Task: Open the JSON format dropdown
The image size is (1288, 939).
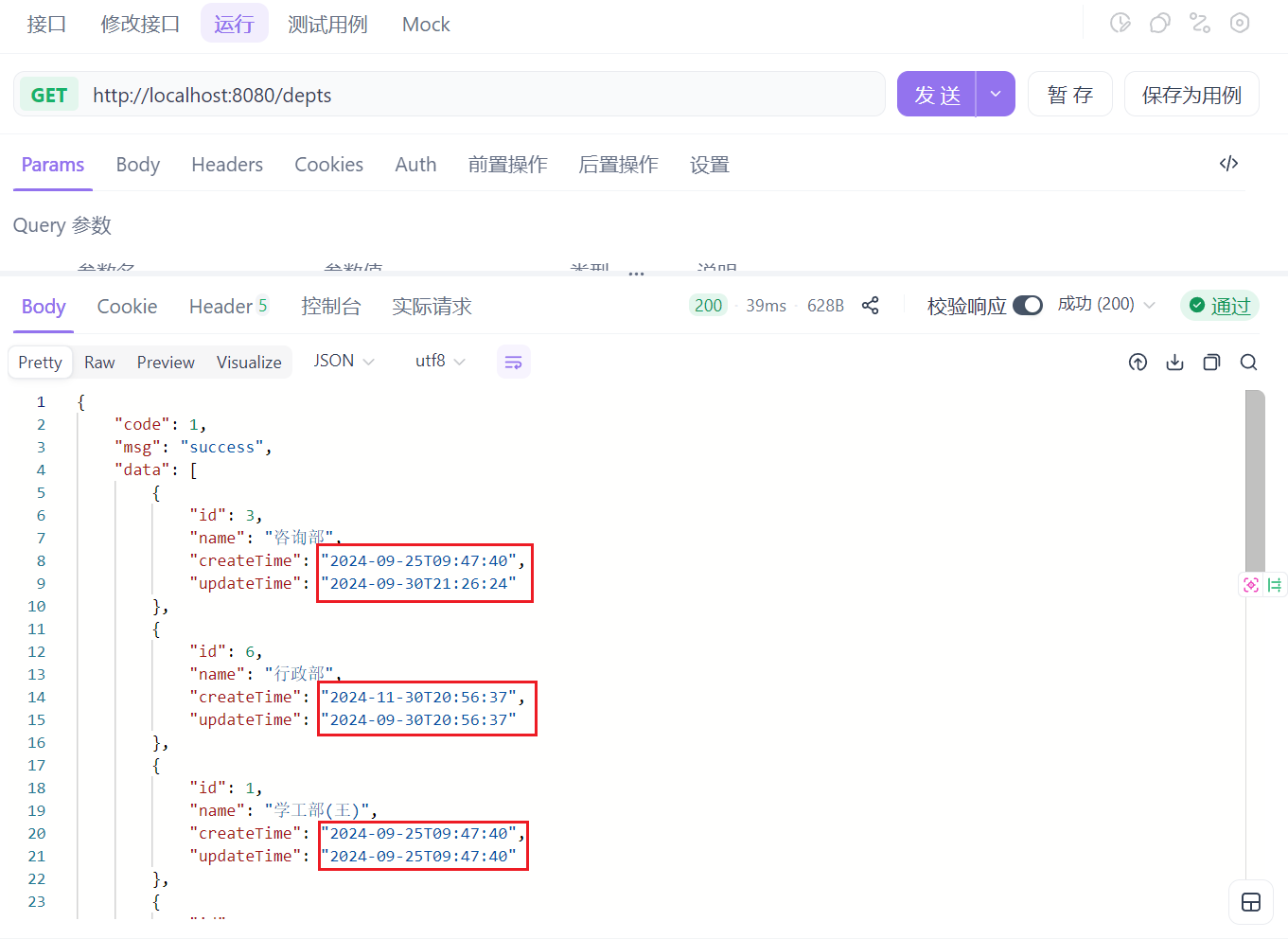Action: [344, 361]
